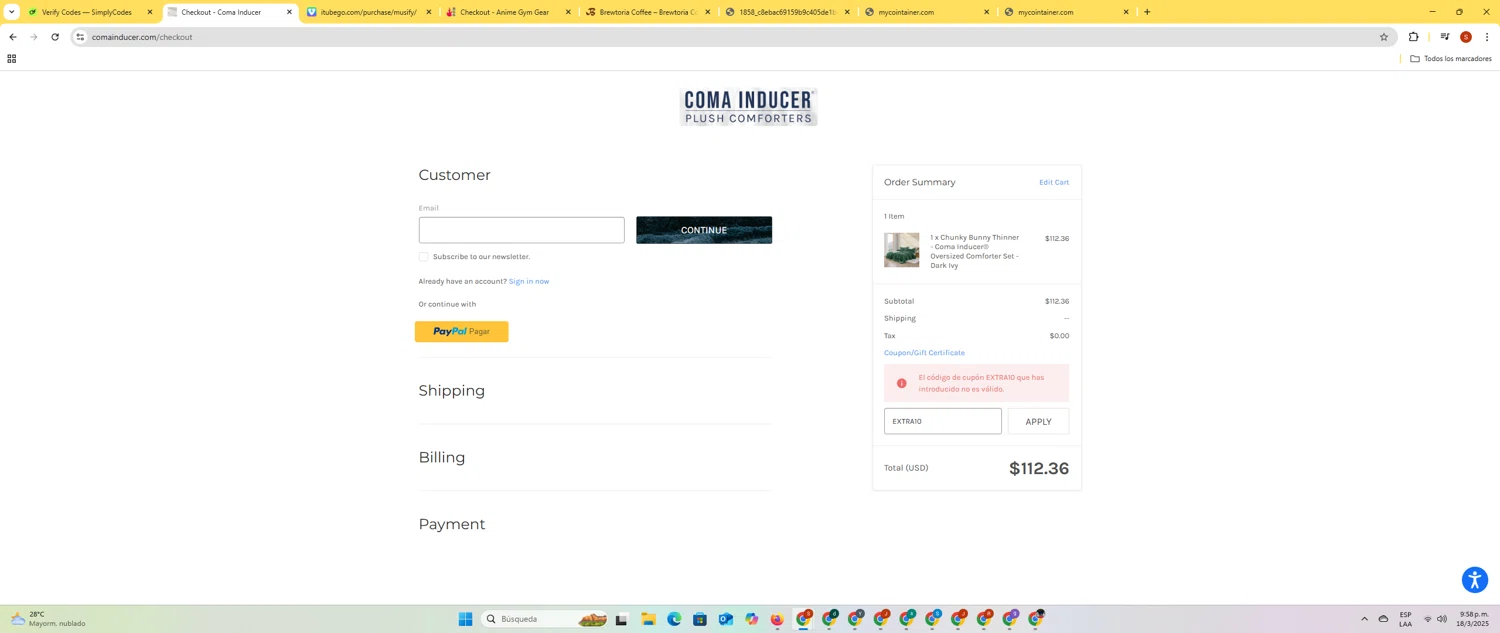Open the weather widget on the taskbar

click(x=48, y=619)
